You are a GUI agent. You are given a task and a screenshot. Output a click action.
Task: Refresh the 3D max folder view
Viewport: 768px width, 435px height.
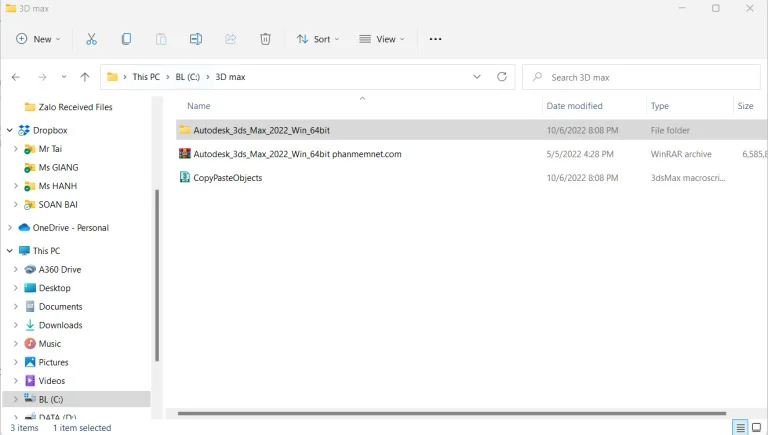coord(502,77)
